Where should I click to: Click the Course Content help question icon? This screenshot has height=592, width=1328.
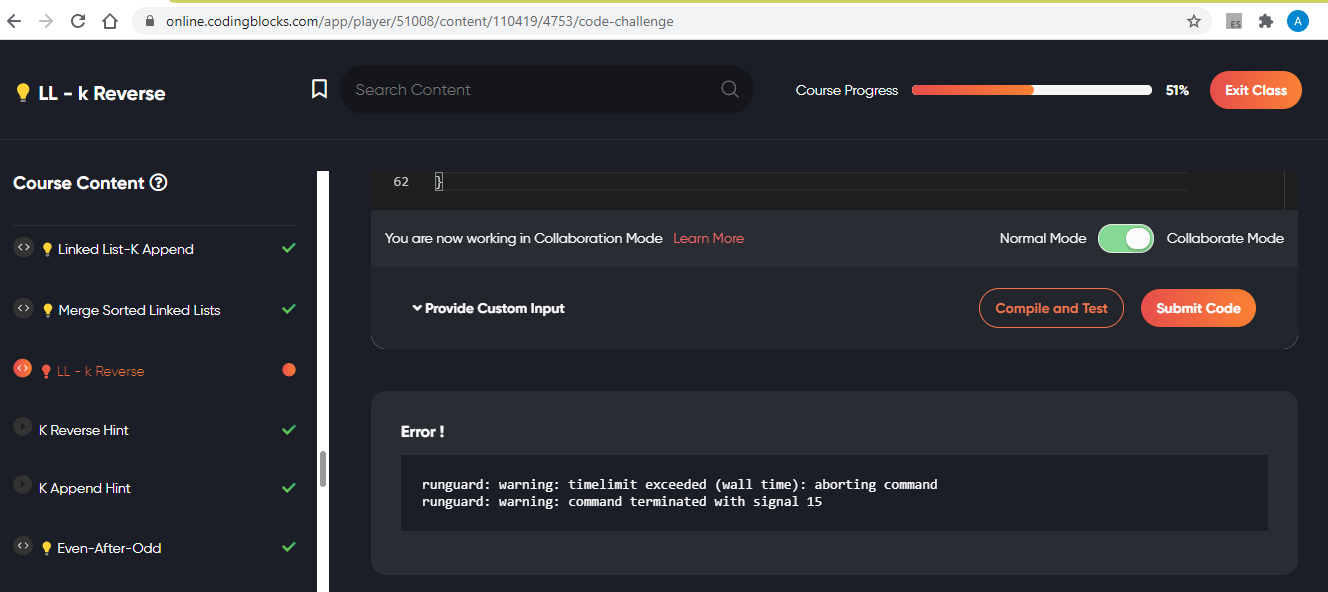158,183
